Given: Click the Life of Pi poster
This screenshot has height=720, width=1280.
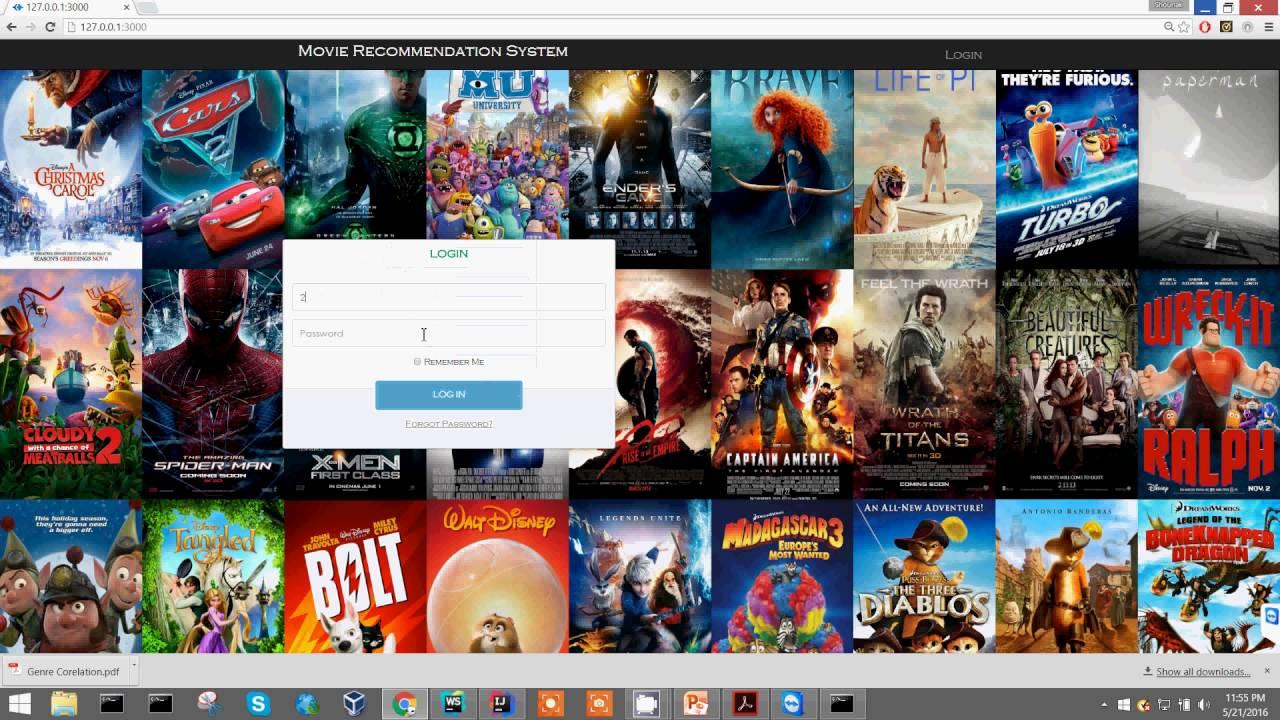Looking at the screenshot, I should tap(924, 168).
